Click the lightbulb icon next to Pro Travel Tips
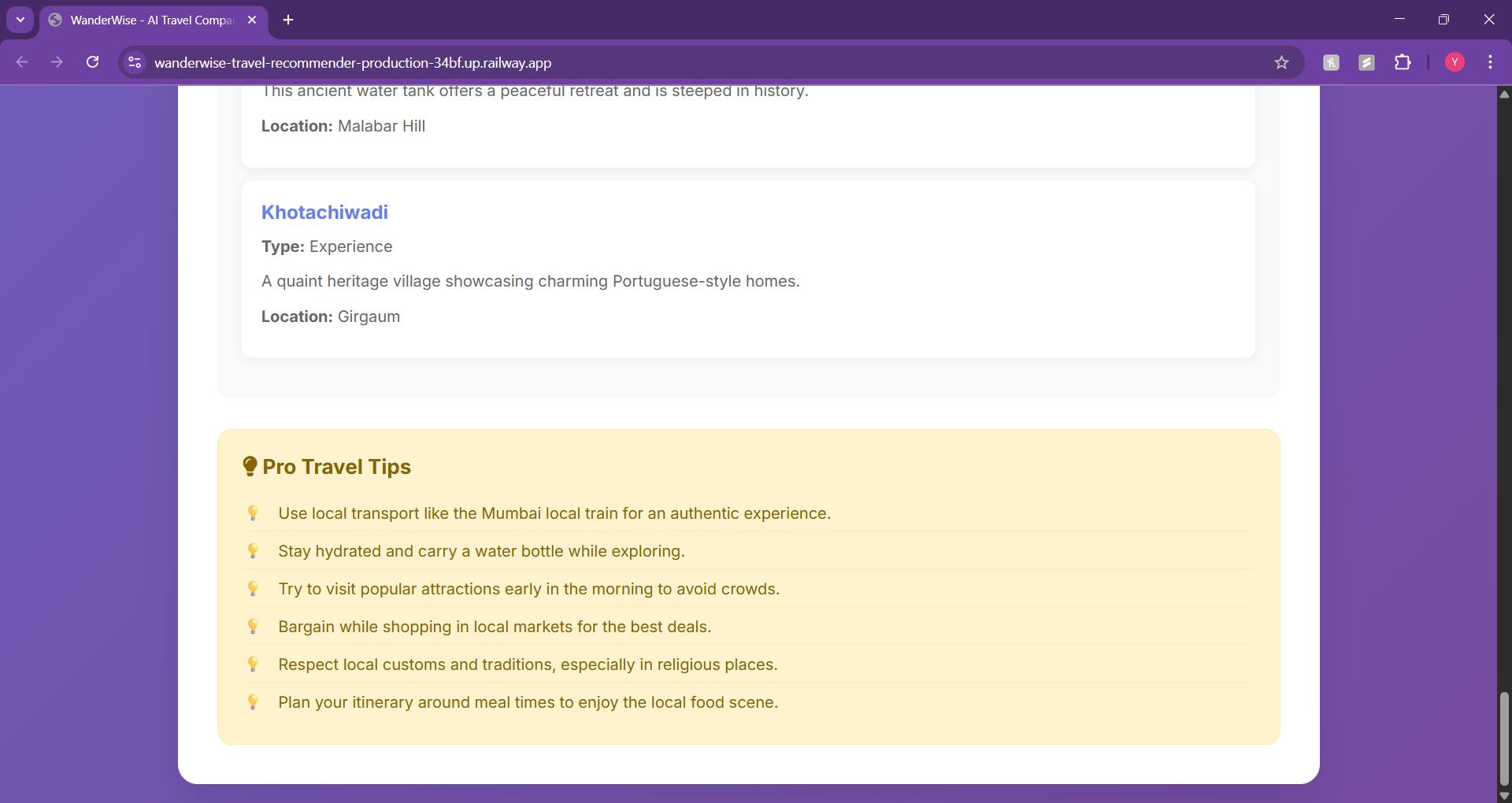The width and height of the screenshot is (1512, 803). 250,467
